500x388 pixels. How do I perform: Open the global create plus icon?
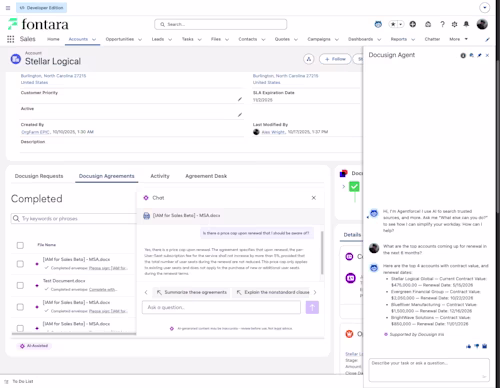click(413, 24)
